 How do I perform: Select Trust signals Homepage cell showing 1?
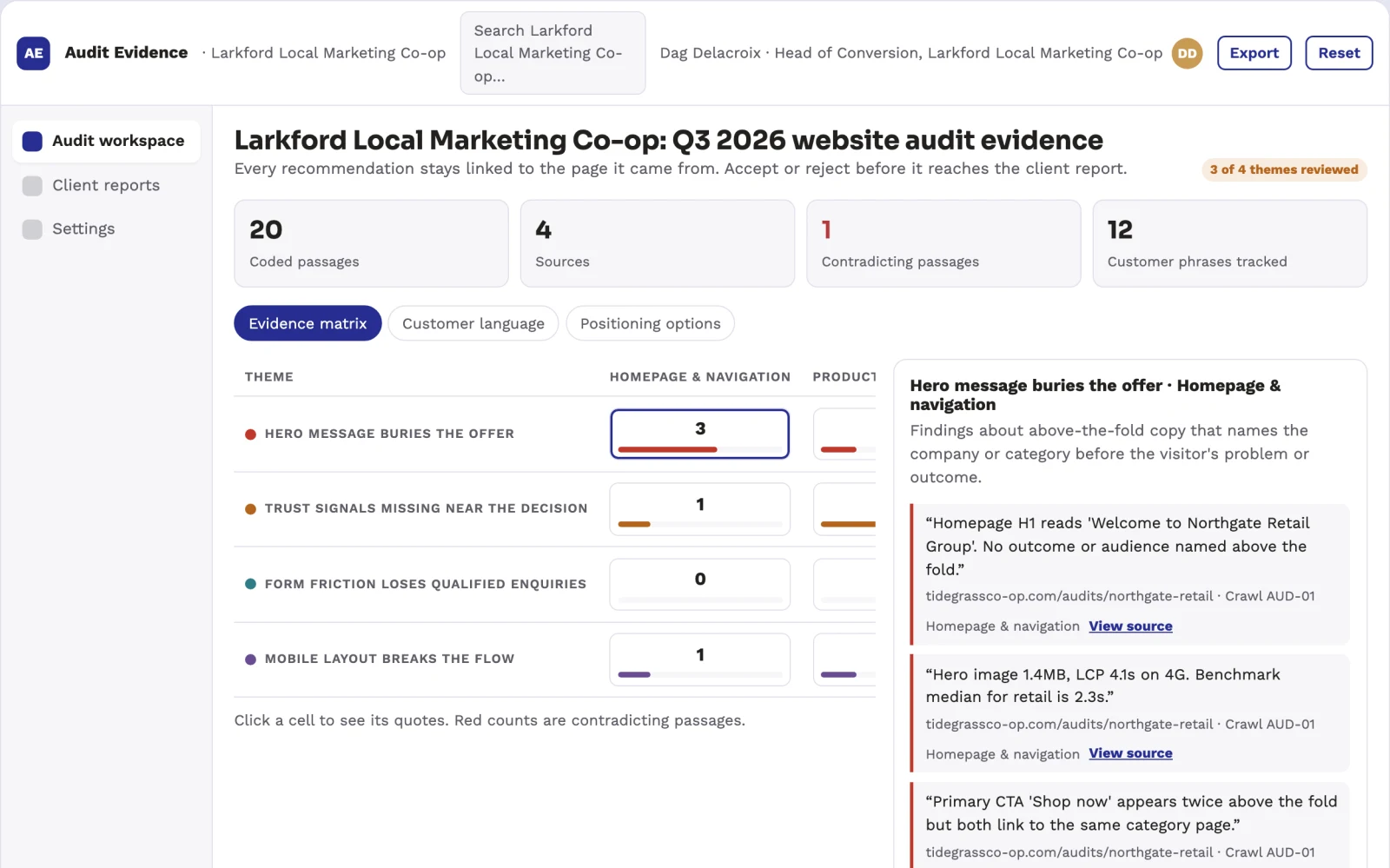pos(699,509)
